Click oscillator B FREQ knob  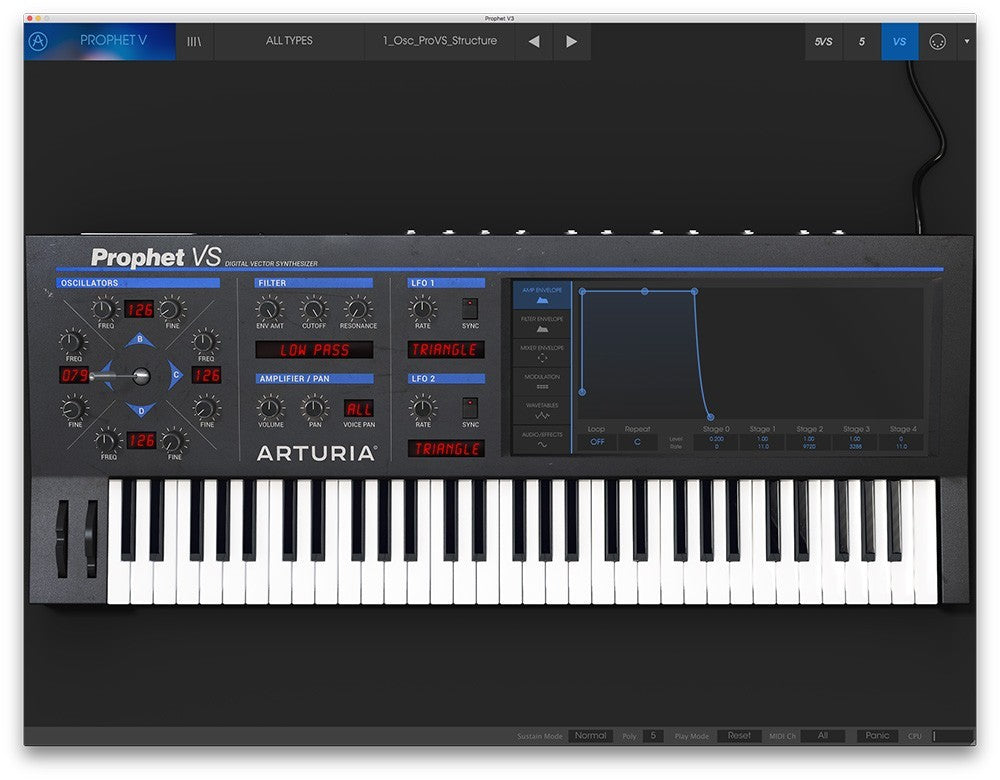(103, 310)
